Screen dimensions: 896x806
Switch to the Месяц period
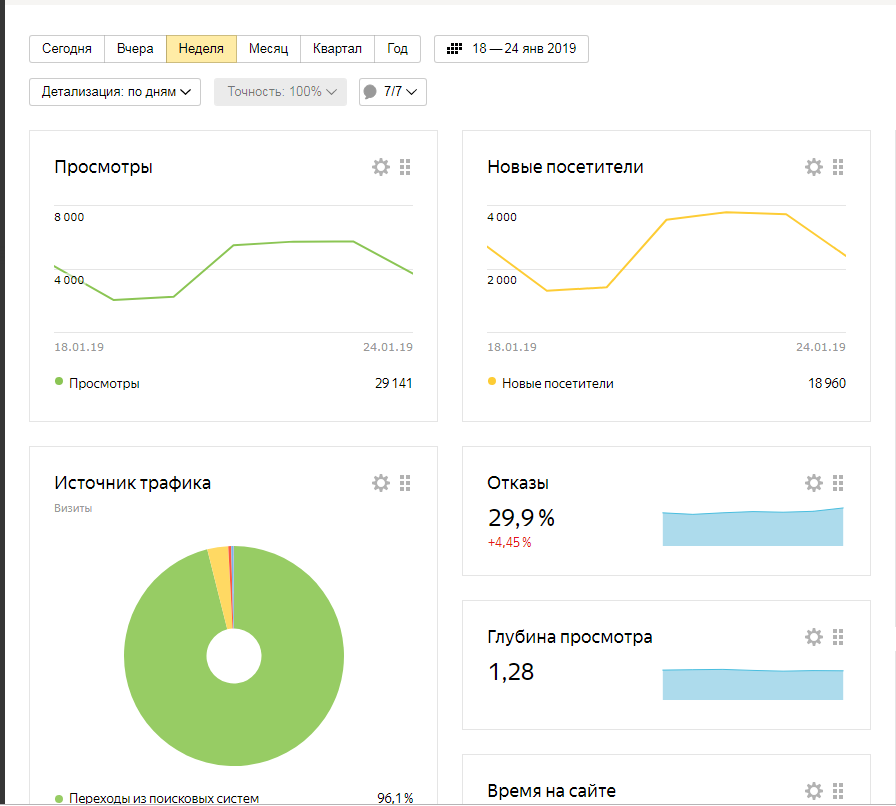(269, 49)
